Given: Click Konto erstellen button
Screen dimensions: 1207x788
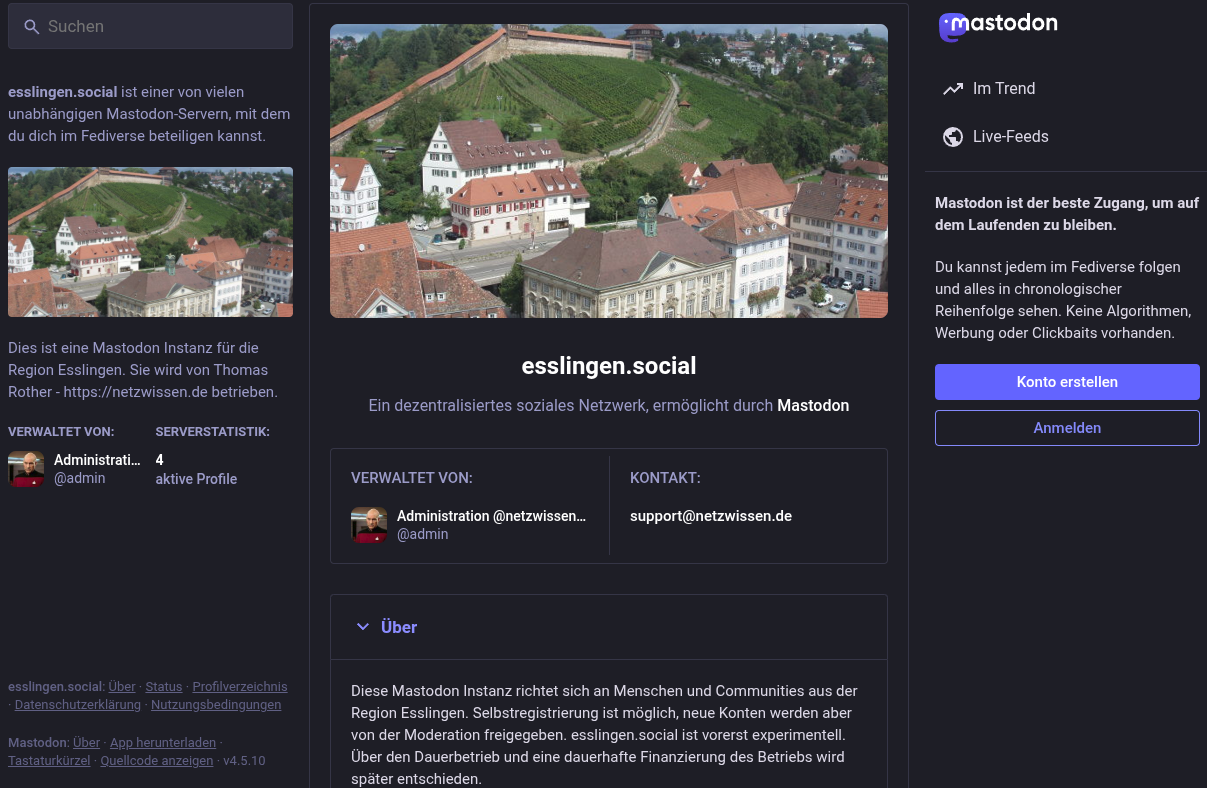Looking at the screenshot, I should [x=1067, y=382].
